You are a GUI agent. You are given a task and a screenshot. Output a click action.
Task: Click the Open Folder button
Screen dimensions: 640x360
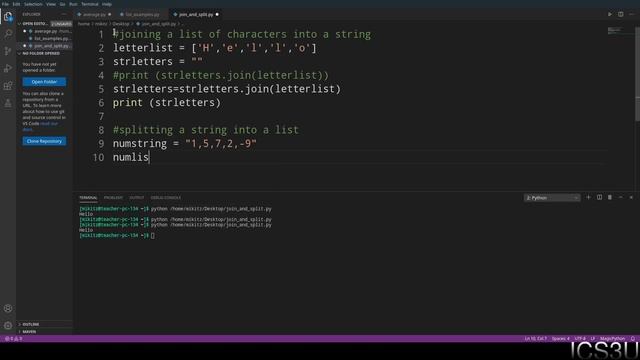[44, 82]
